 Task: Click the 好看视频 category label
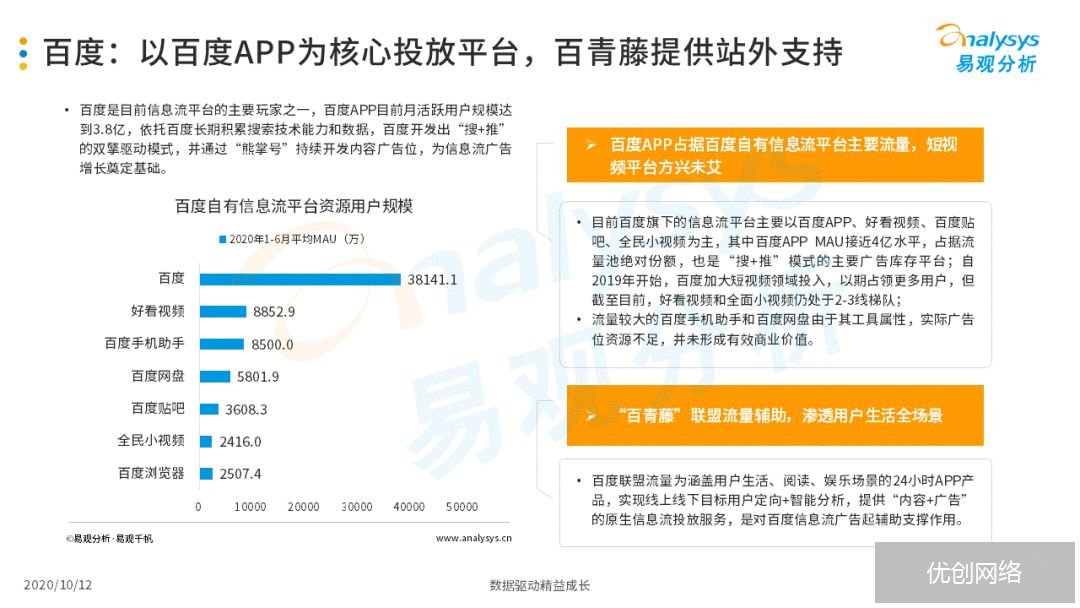pyautogui.click(x=158, y=311)
